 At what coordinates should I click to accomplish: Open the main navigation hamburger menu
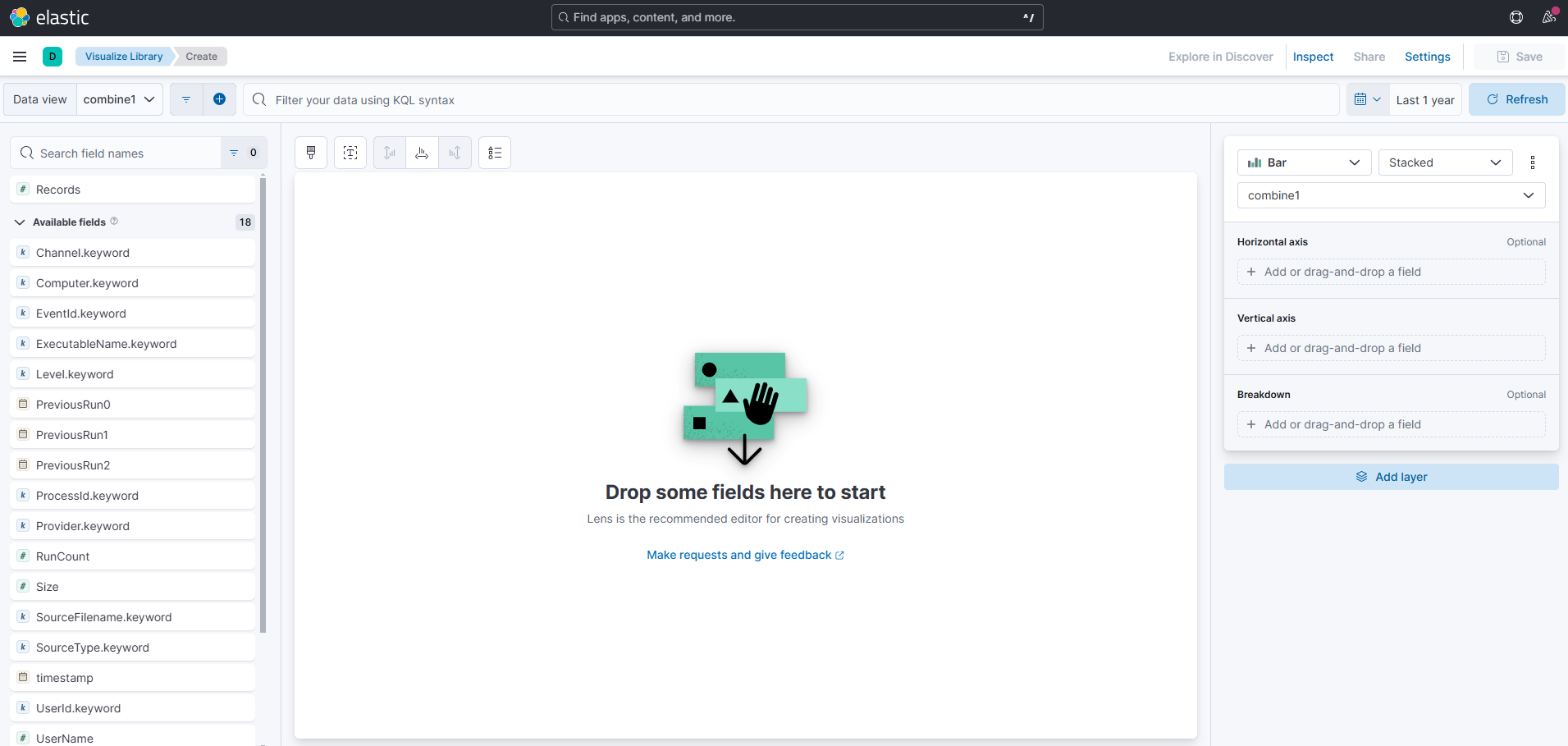pos(20,57)
